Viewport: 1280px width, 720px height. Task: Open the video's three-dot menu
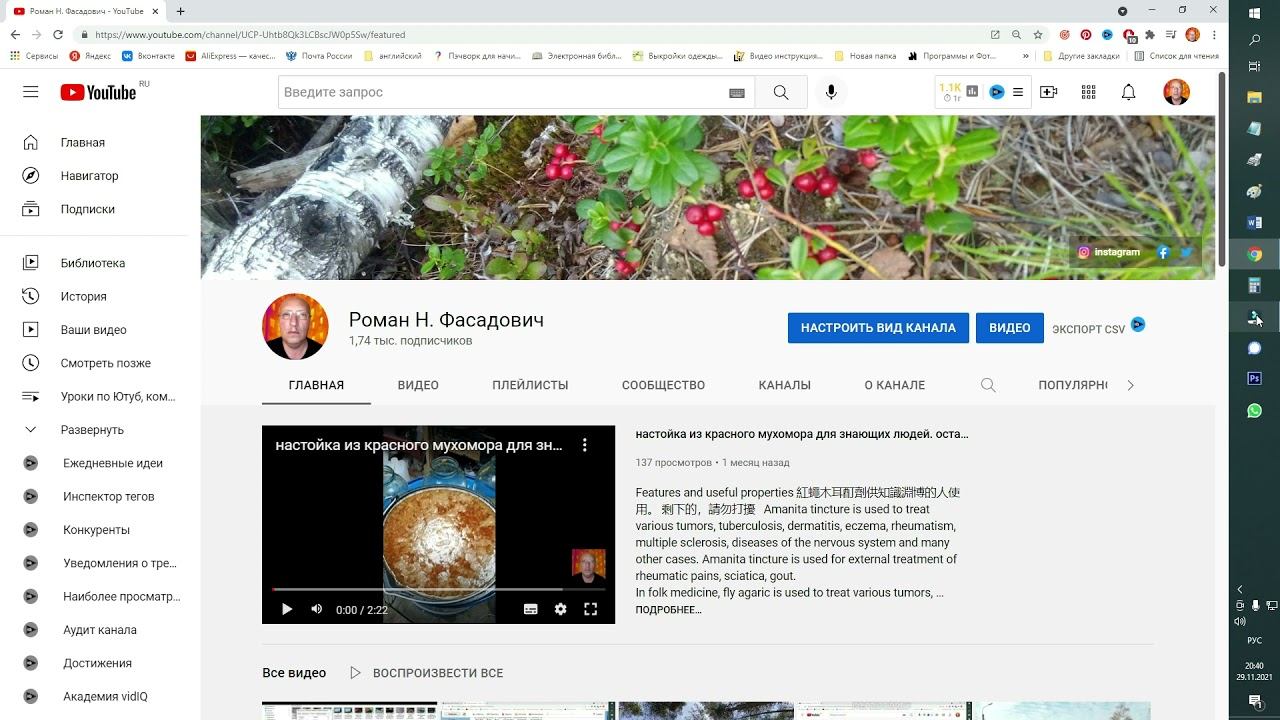[585, 445]
